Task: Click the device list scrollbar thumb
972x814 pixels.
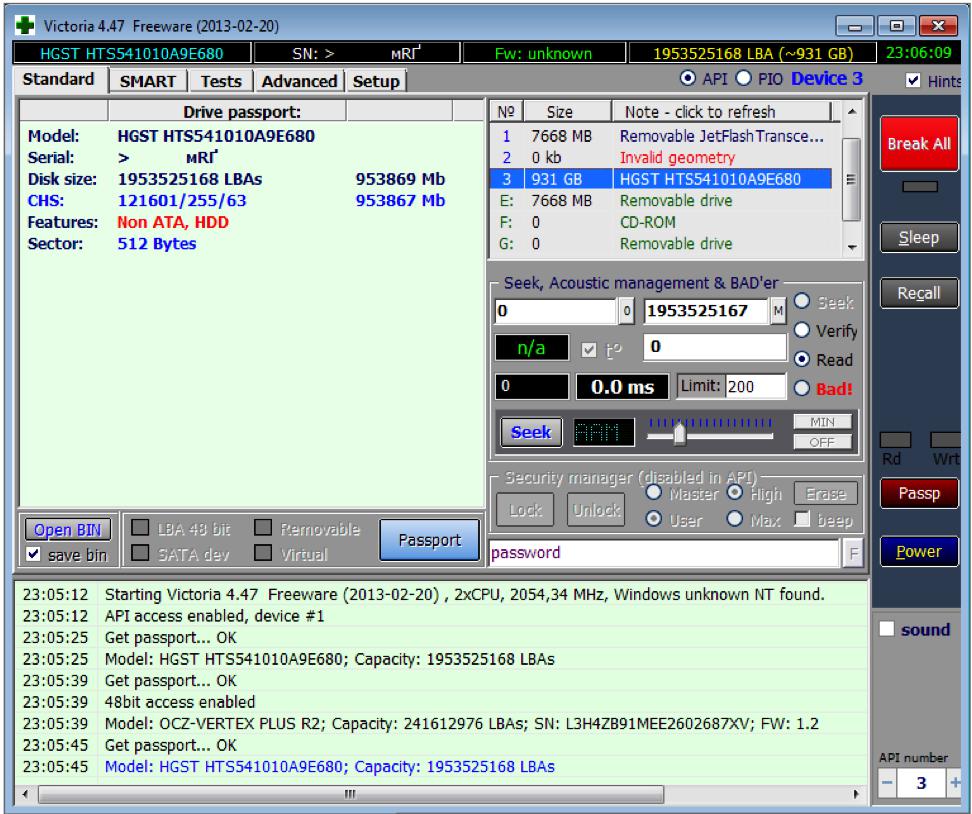Action: [852, 179]
